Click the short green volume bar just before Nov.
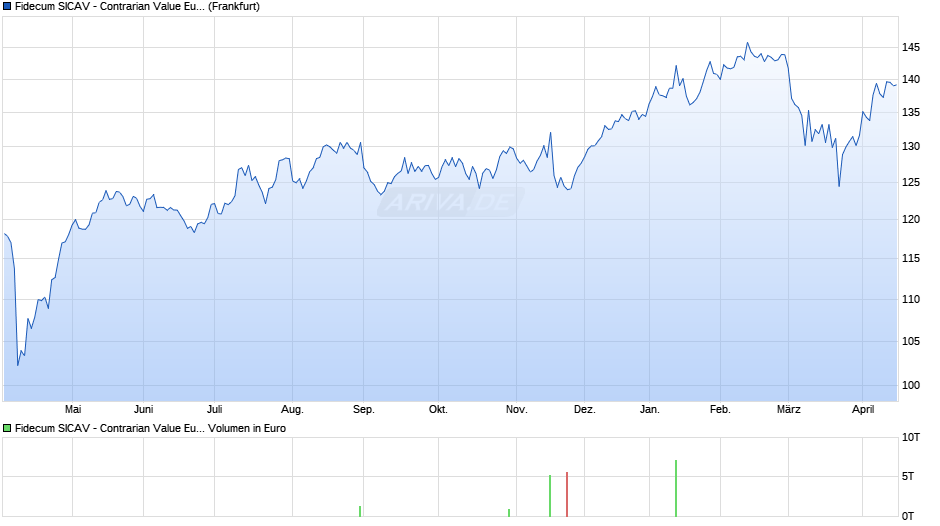The width and height of the screenshot is (940, 526). click(x=509, y=513)
